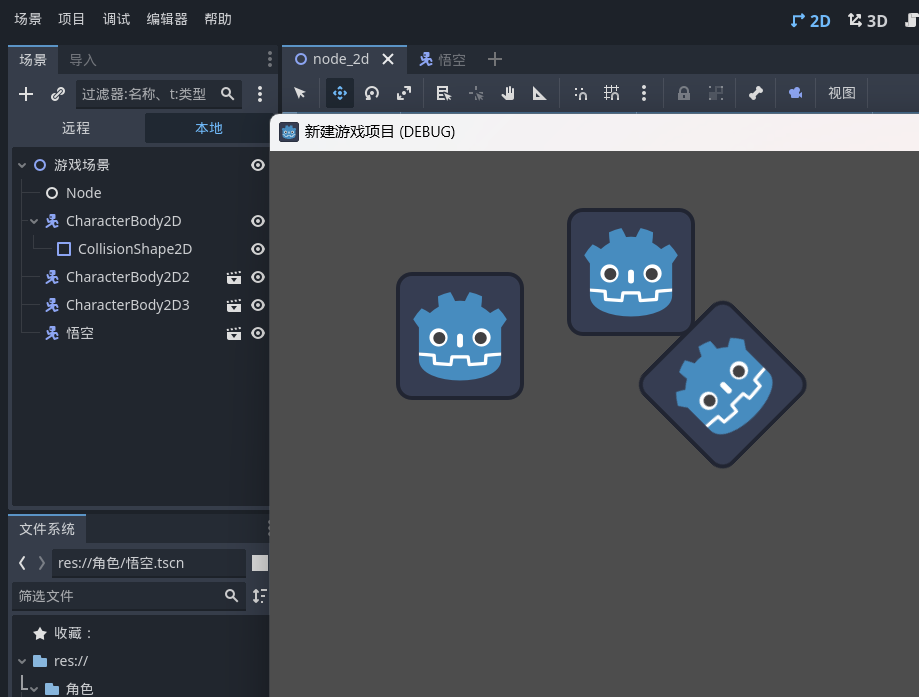The image size is (919, 697).
Task: Open the 调试 menu
Action: click(x=116, y=19)
